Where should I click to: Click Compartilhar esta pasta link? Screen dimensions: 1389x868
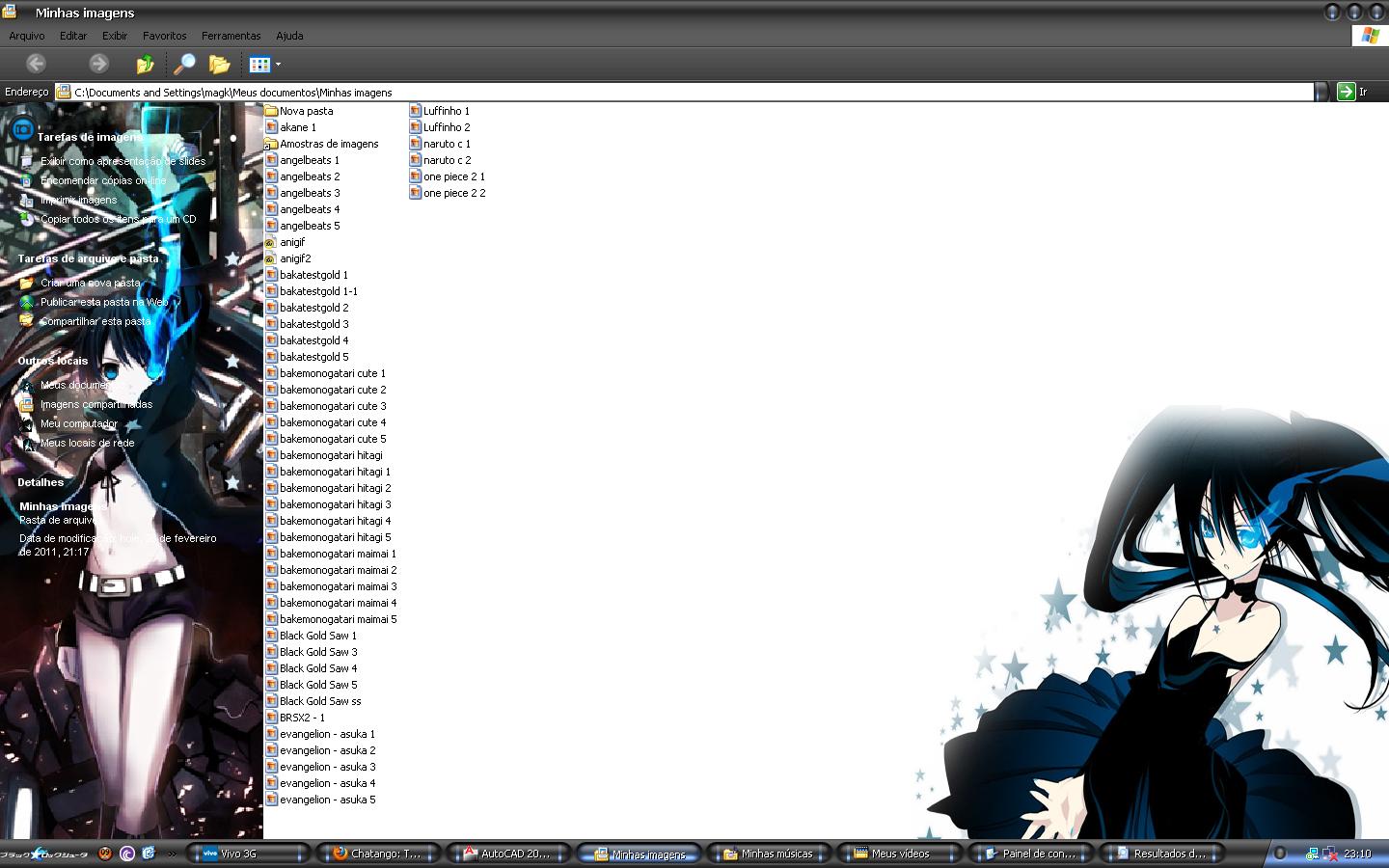click(x=95, y=321)
